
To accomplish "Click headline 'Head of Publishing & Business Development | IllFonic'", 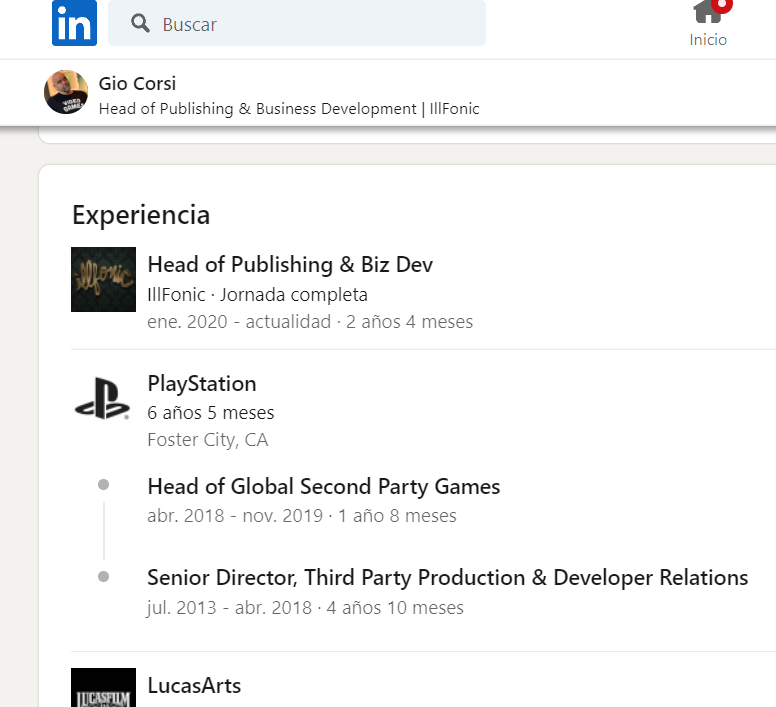I will point(289,109).
